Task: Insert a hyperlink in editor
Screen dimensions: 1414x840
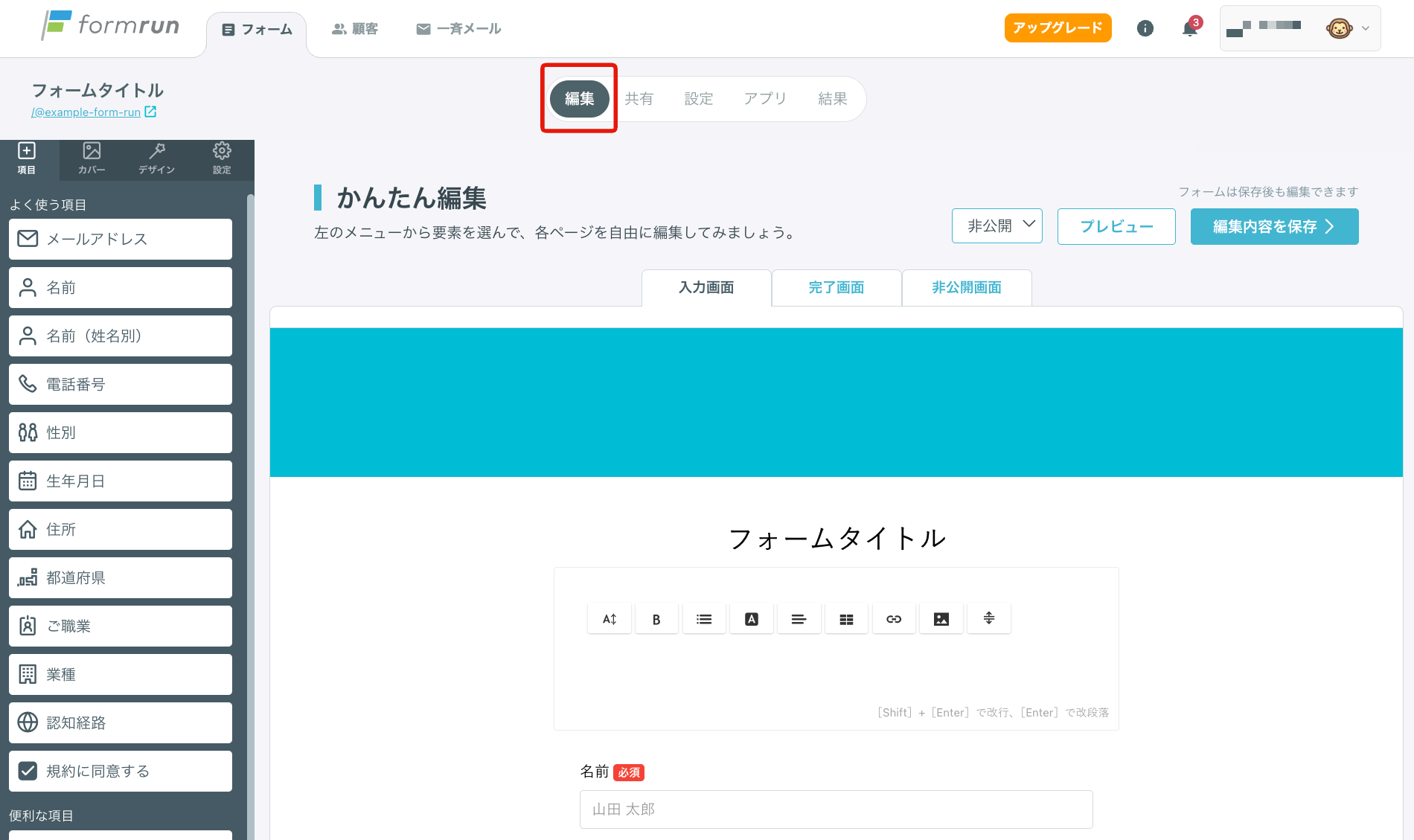Action: [x=894, y=619]
